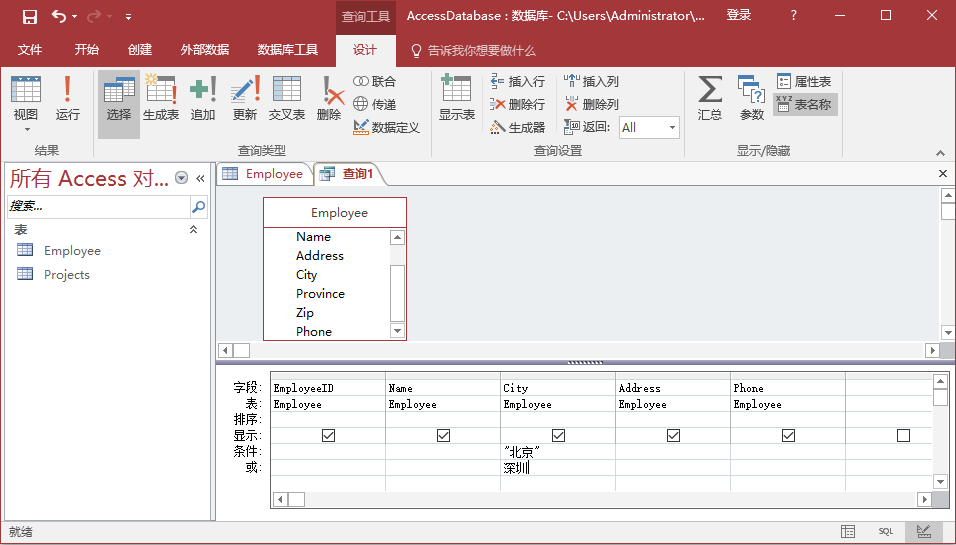Switch to the Employee document tab
Image resolution: width=956 pixels, height=545 pixels.
[263, 174]
